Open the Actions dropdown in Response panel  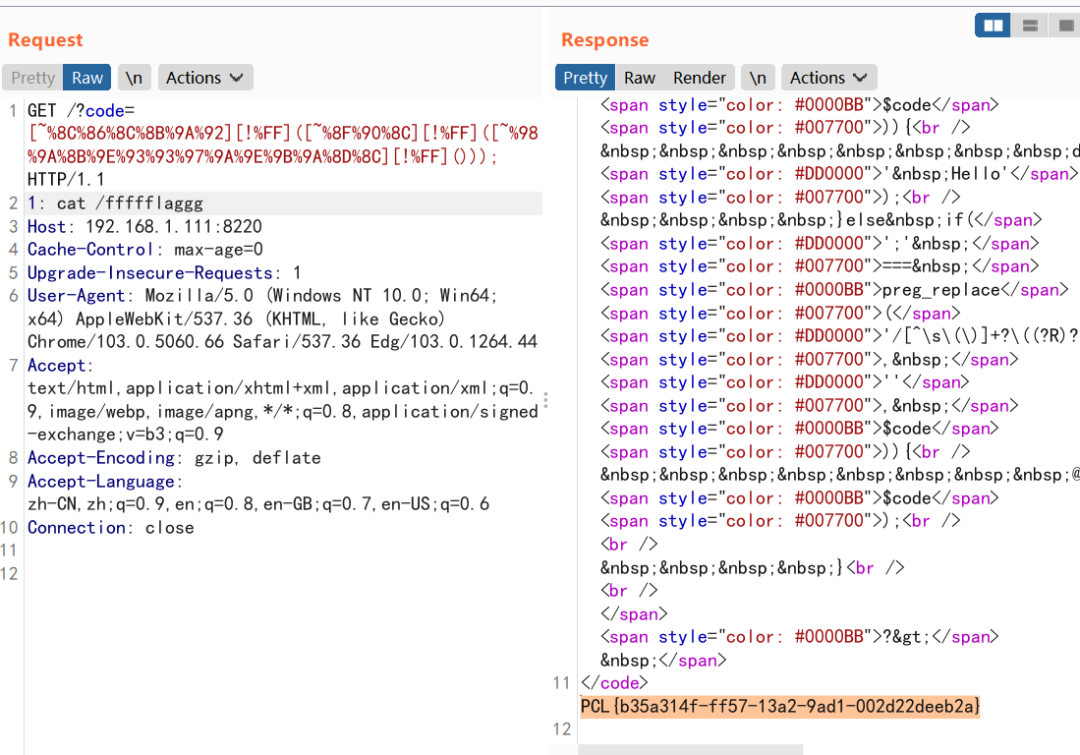829,78
